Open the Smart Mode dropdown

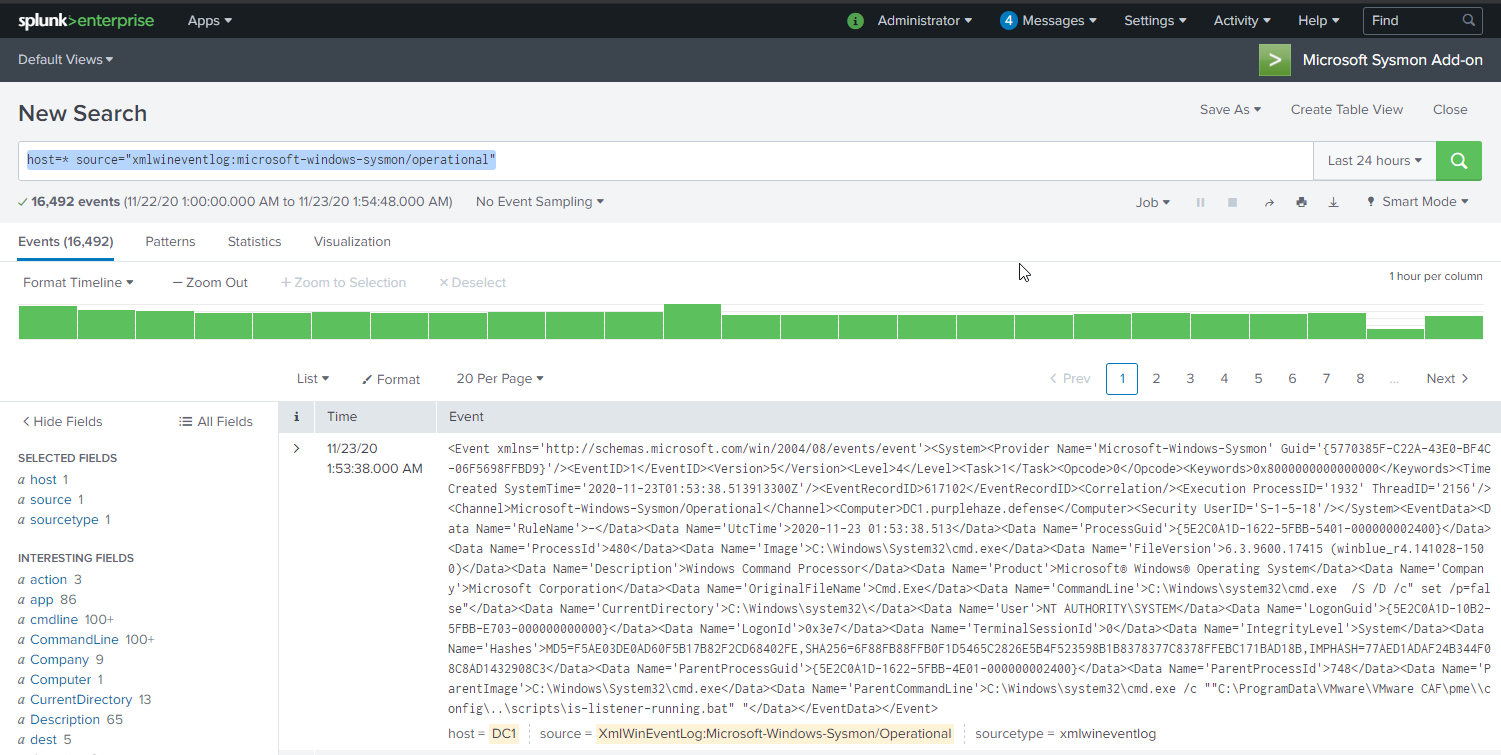[1417, 202]
